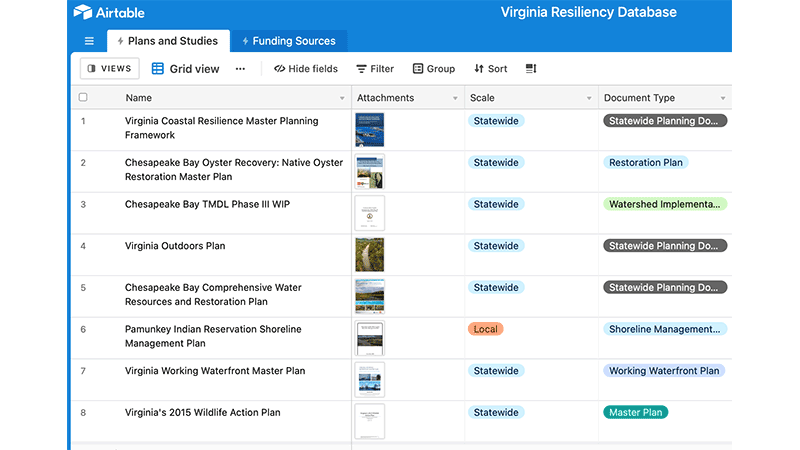This screenshot has width=800, height=450.
Task: Switch to the Funding Sources tab
Action: click(288, 41)
